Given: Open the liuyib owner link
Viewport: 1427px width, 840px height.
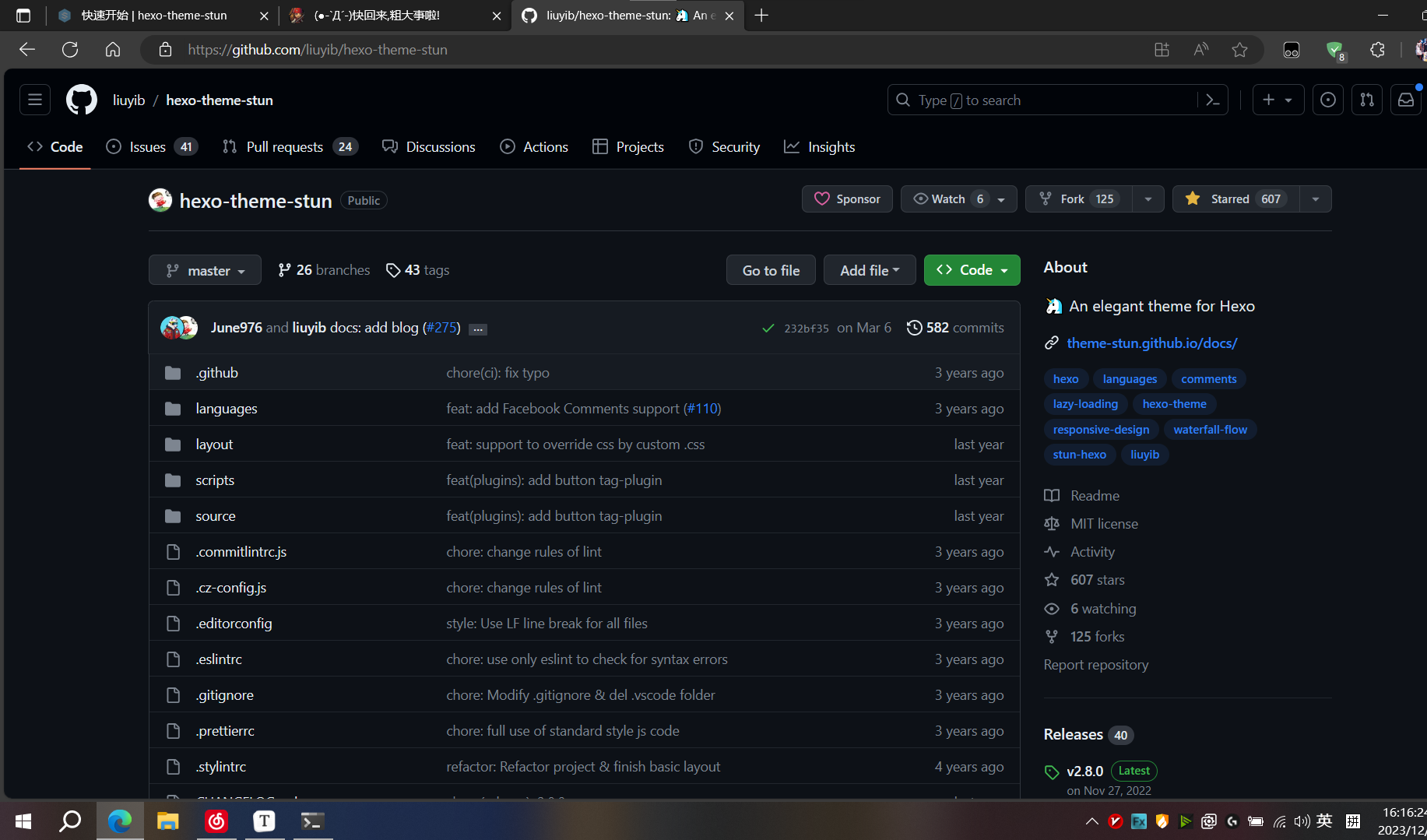Looking at the screenshot, I should click(x=128, y=100).
